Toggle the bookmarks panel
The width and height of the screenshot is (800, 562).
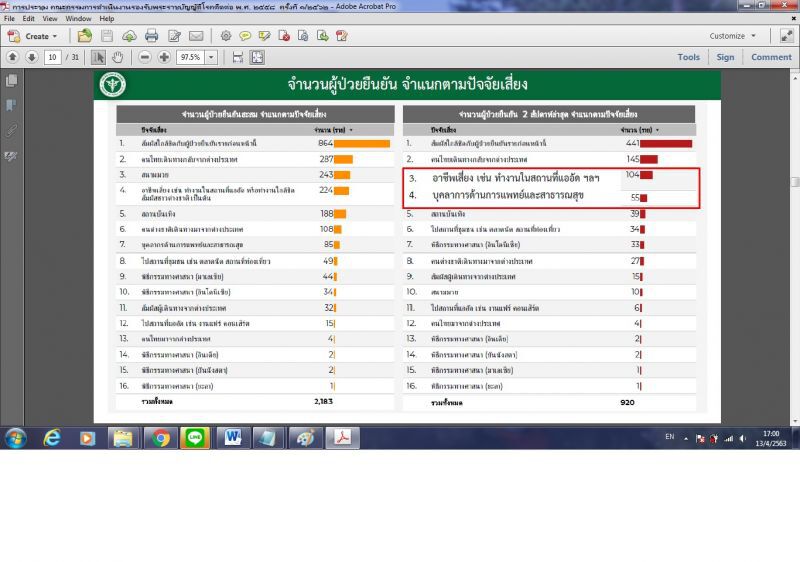pyautogui.click(x=11, y=106)
